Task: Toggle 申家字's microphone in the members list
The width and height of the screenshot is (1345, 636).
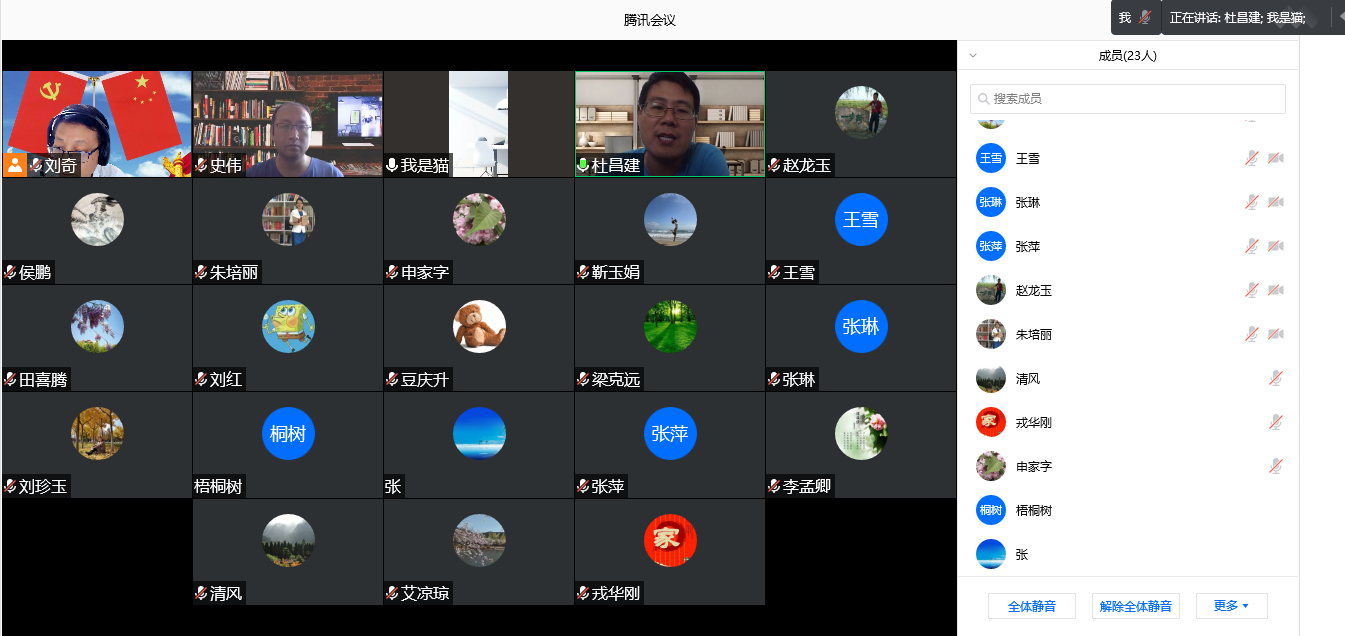Action: (x=1276, y=466)
